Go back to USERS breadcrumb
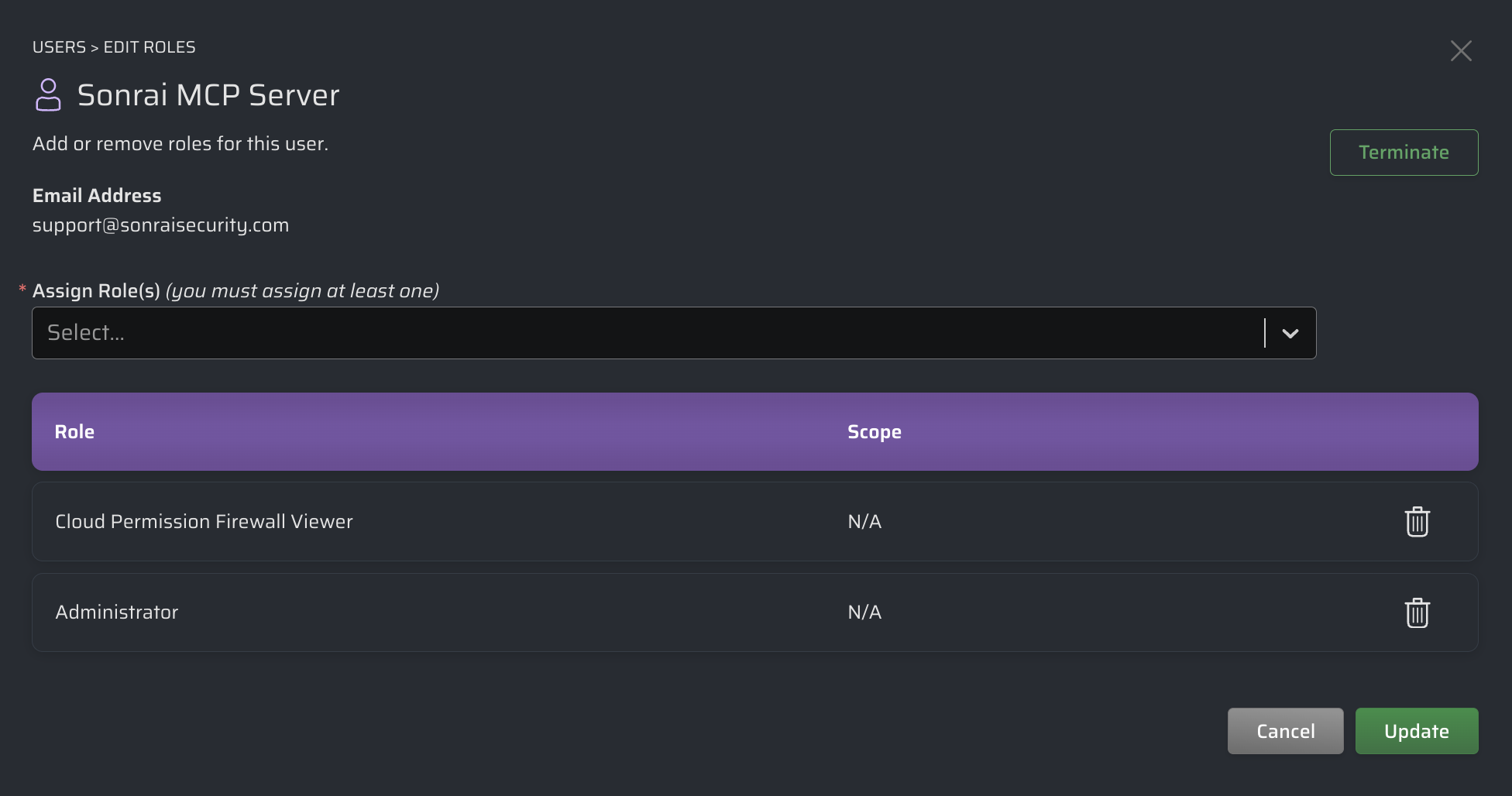Viewport: 1512px width, 796px height. tap(59, 47)
